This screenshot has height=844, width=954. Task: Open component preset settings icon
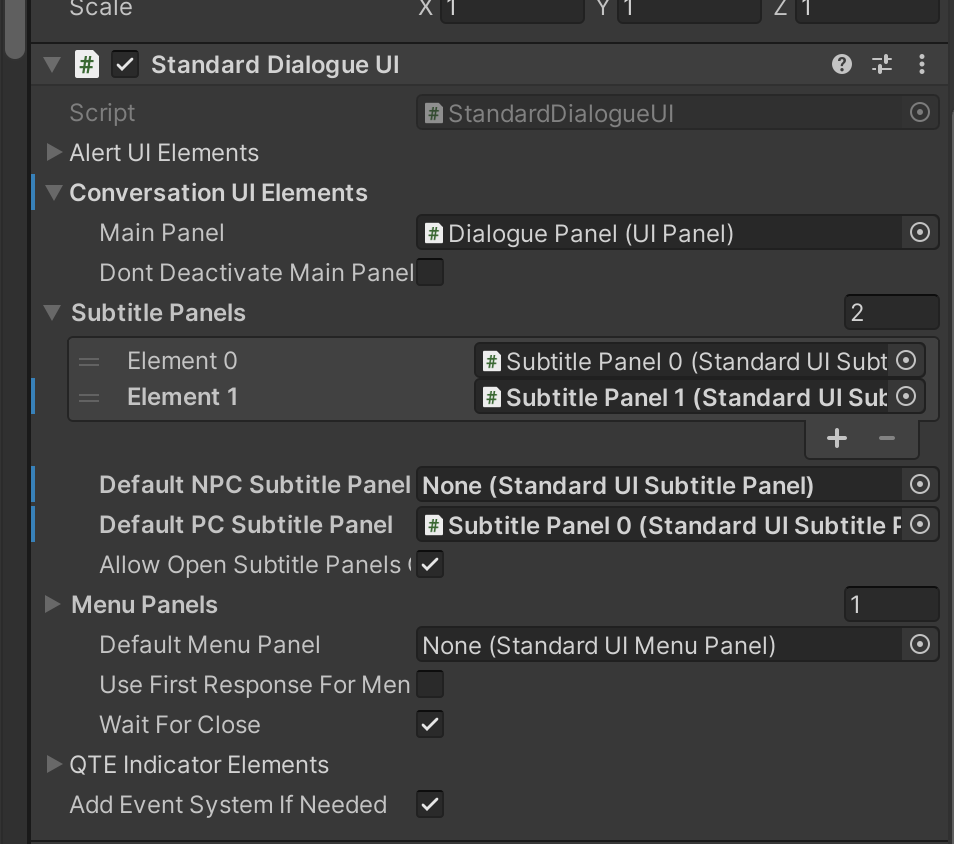click(882, 64)
